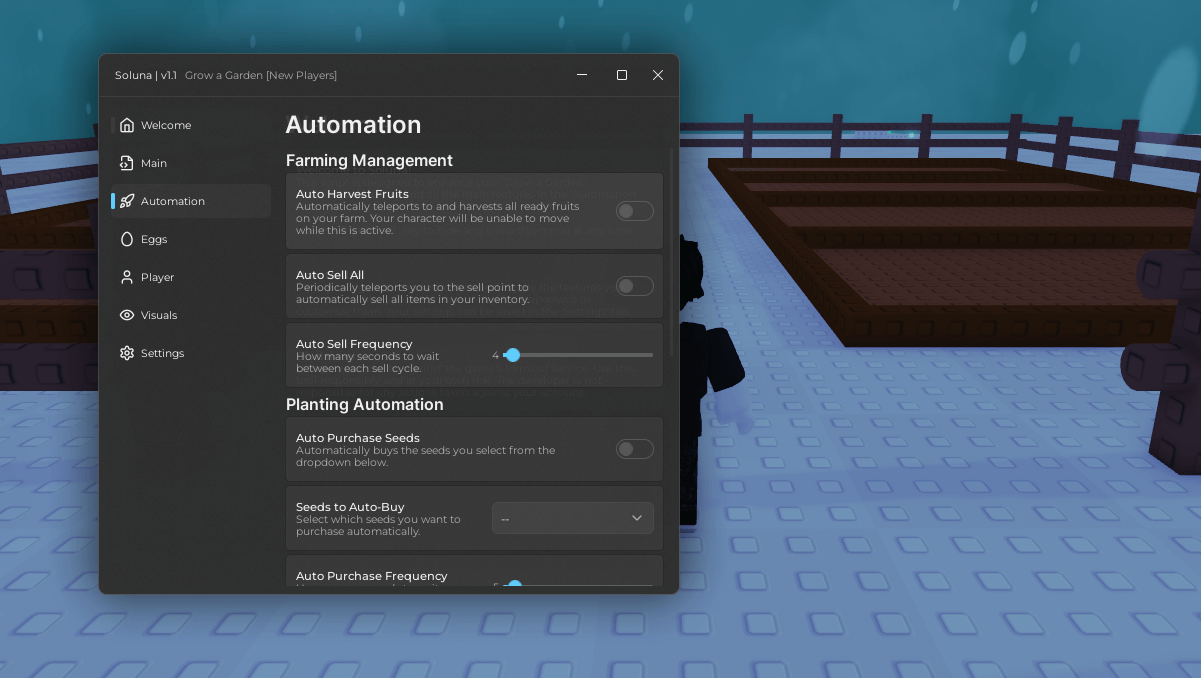Click the Auto Sell Frequency slider track
The image size is (1201, 678).
(578, 355)
